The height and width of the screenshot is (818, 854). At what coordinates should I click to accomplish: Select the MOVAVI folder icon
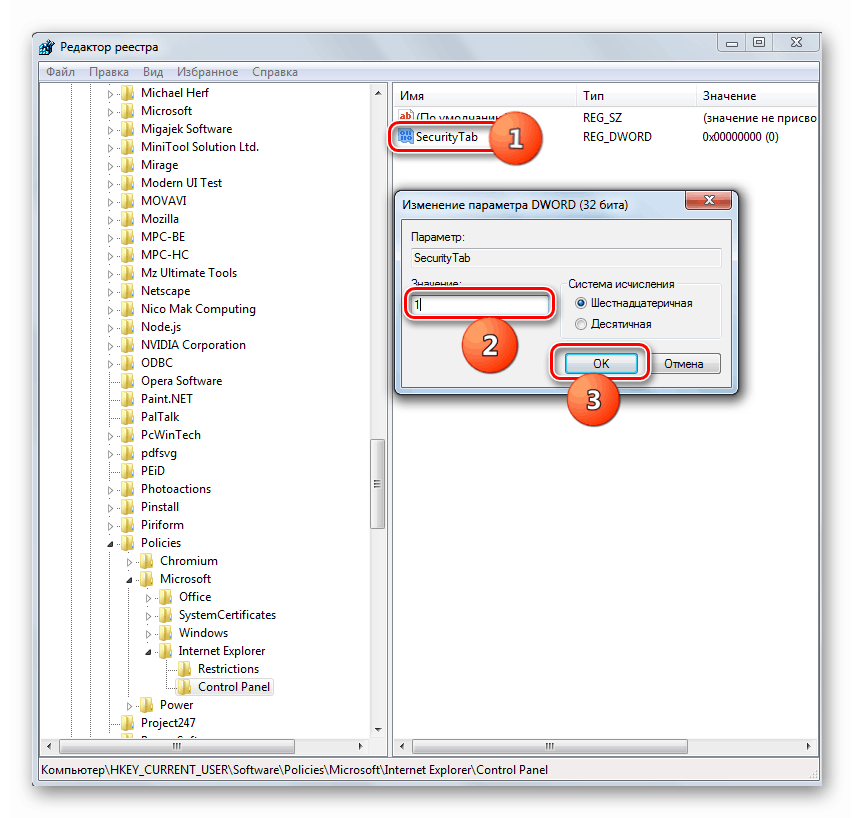coord(127,201)
